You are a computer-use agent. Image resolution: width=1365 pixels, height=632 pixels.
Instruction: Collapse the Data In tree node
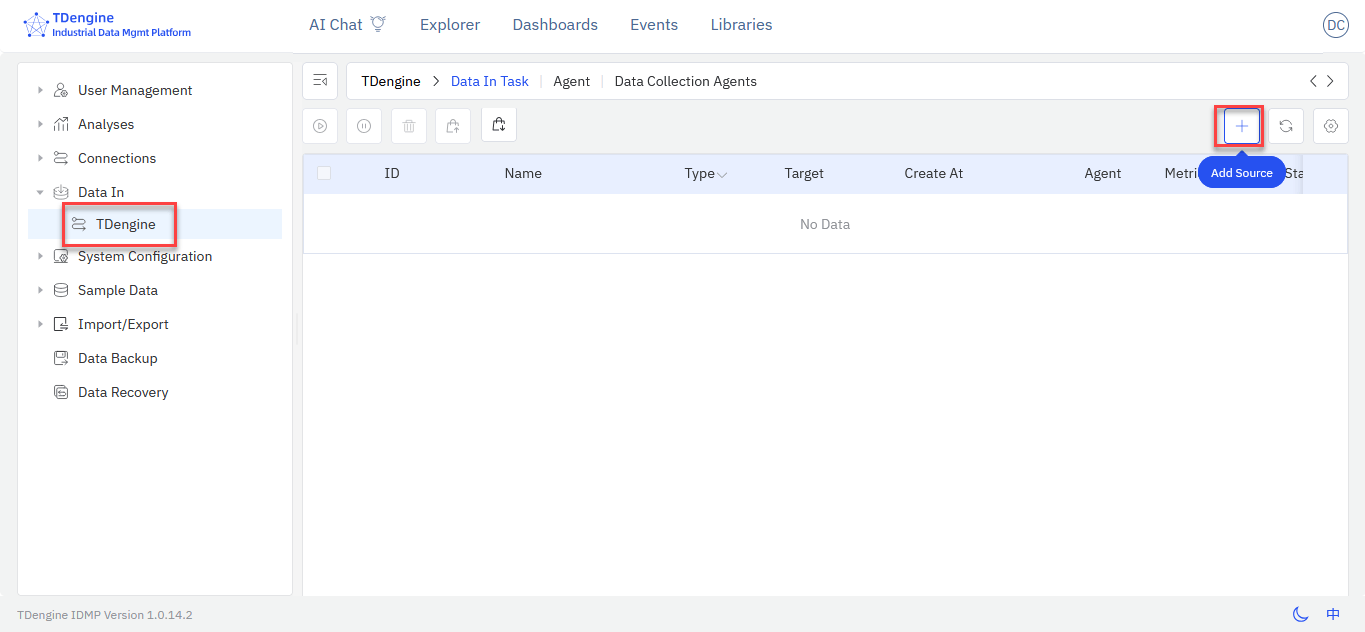click(x=40, y=192)
